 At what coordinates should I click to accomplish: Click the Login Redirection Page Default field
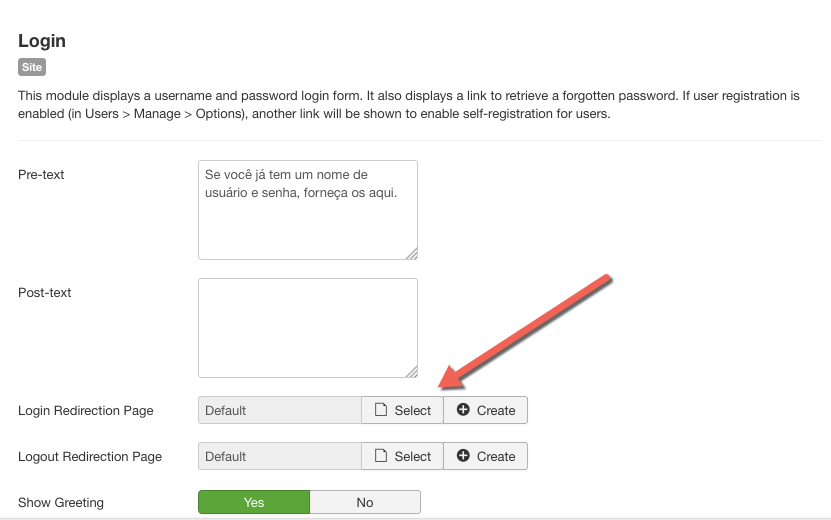(280, 410)
